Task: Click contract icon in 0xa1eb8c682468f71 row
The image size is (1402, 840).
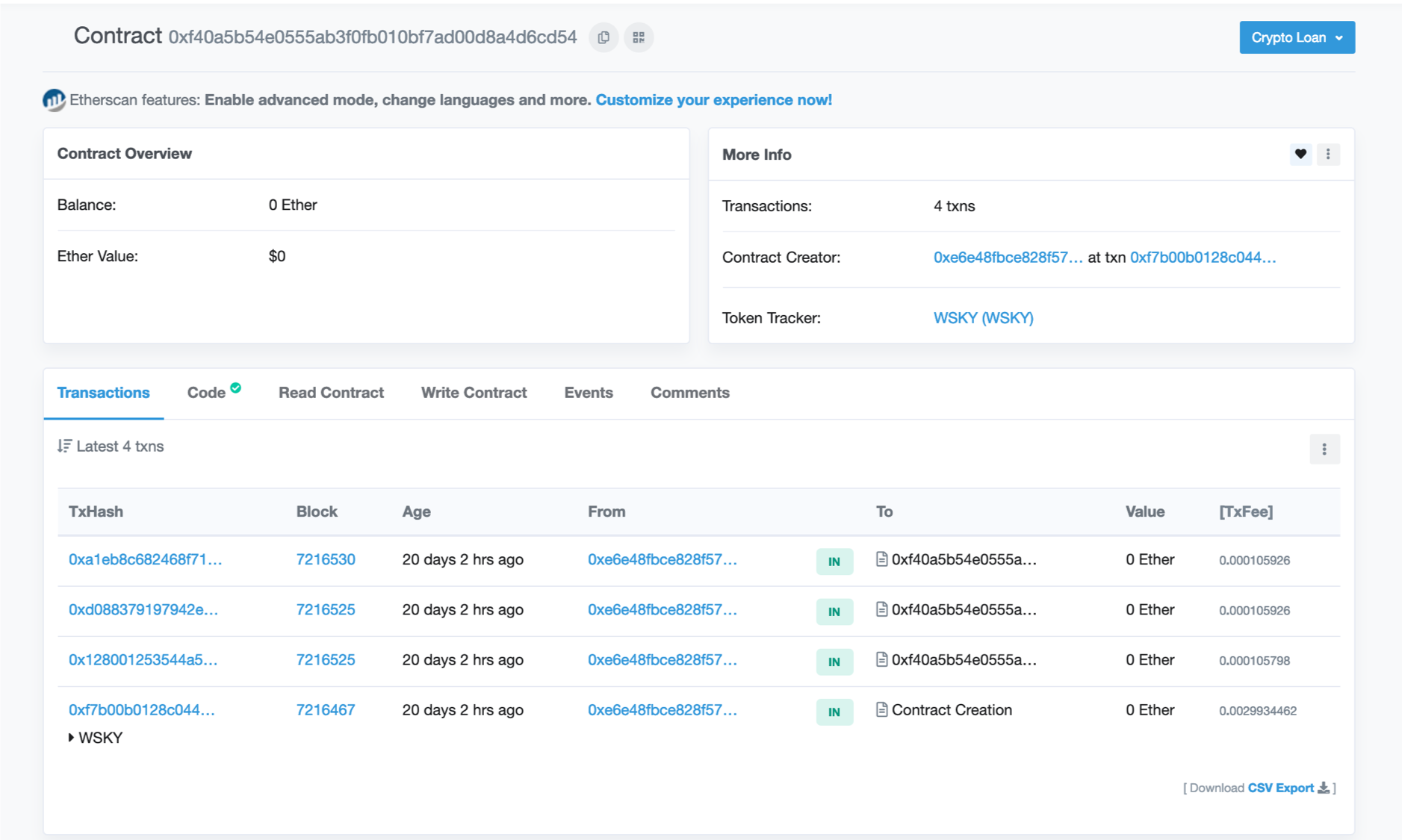Action: [x=881, y=559]
